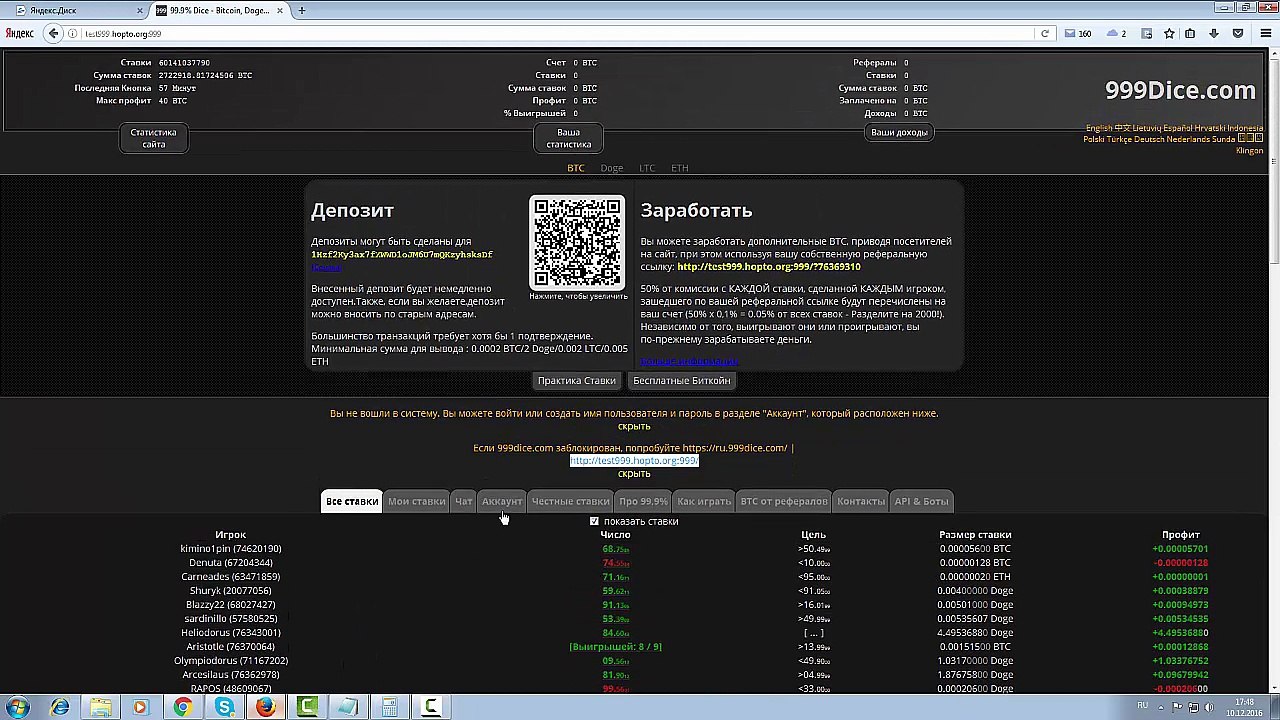Open the Windows Start menu
1280x720 pixels.
[x=18, y=707]
